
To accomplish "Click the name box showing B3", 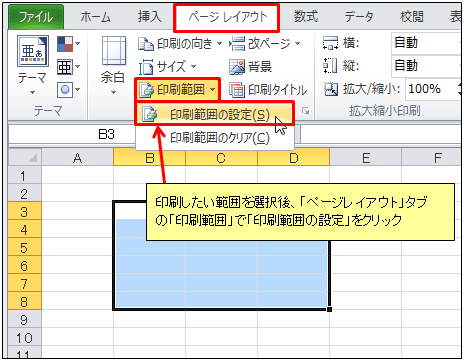I will pos(72,134).
